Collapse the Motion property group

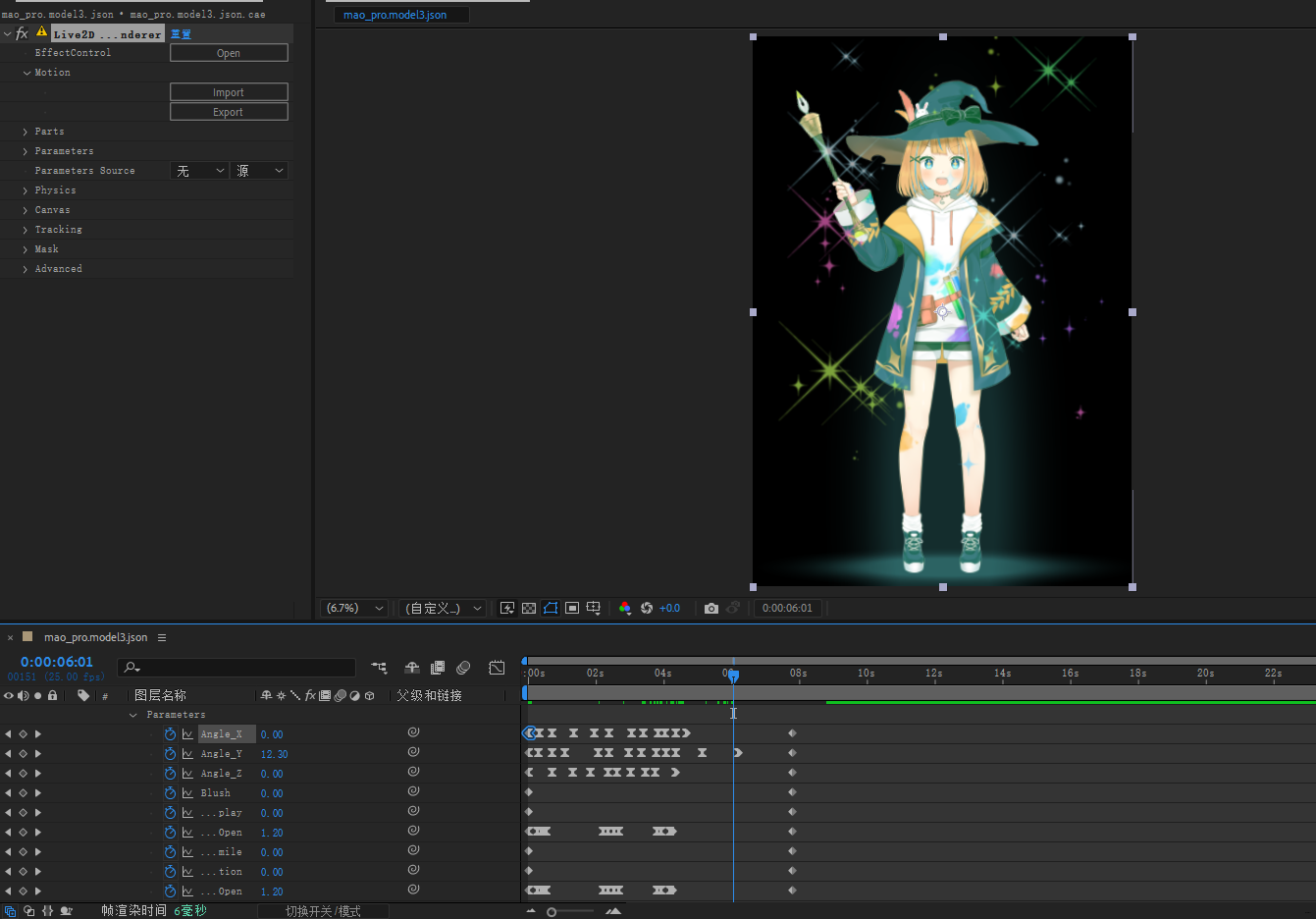point(26,73)
